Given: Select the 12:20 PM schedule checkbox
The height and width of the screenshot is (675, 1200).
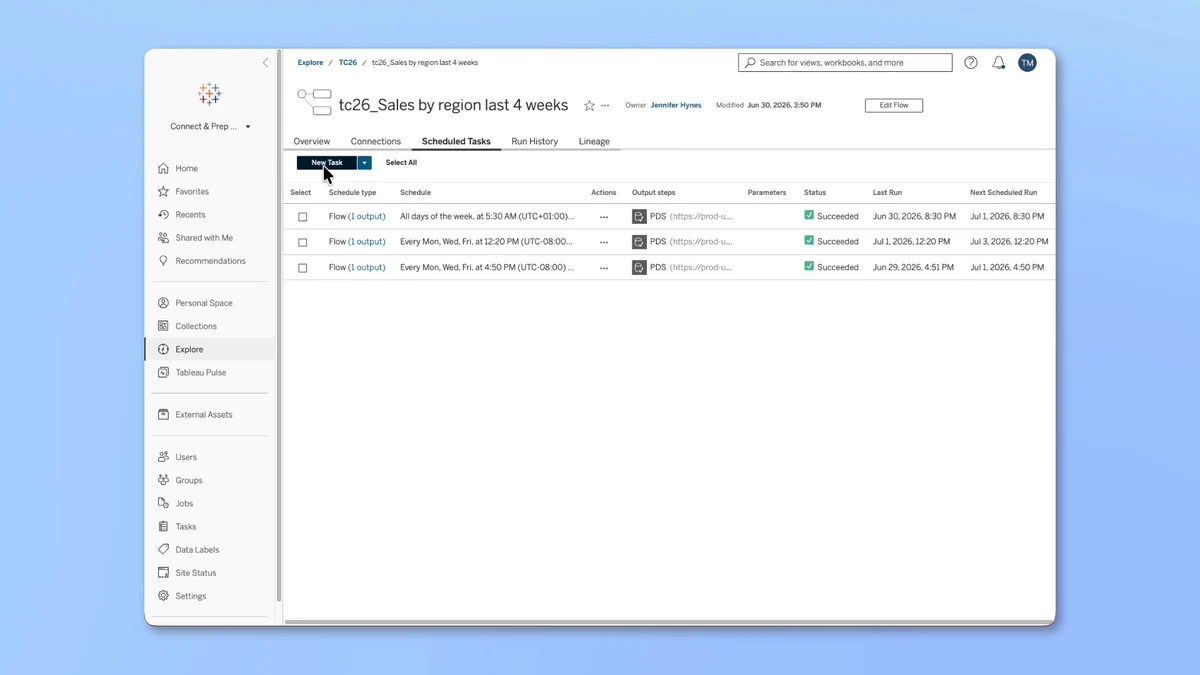Looking at the screenshot, I should [303, 242].
